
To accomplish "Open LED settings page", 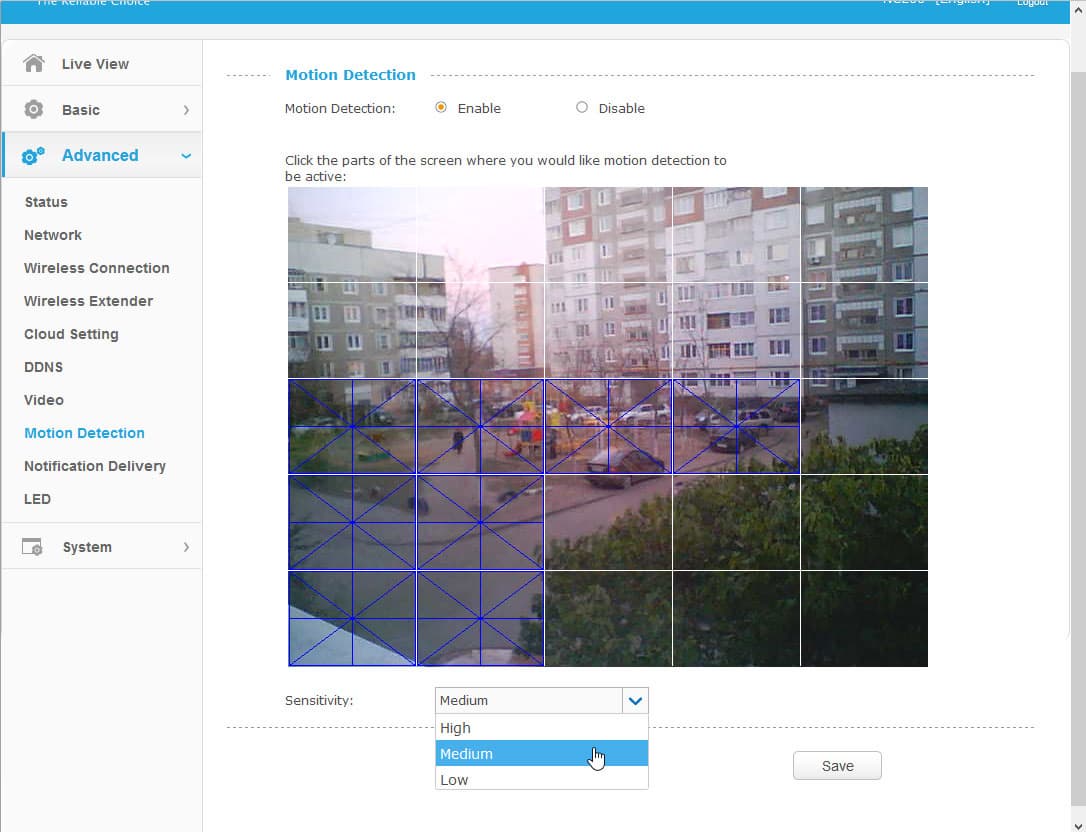I will pos(37,499).
